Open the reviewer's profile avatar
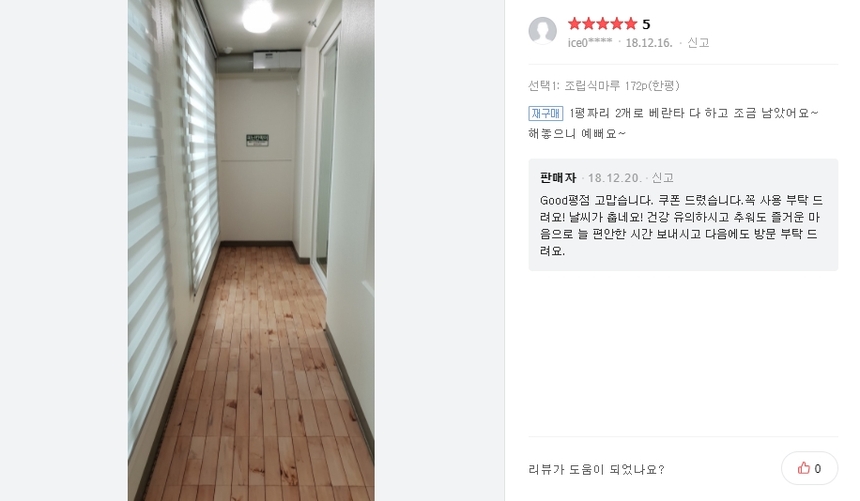The height and width of the screenshot is (501, 860). coord(542,31)
